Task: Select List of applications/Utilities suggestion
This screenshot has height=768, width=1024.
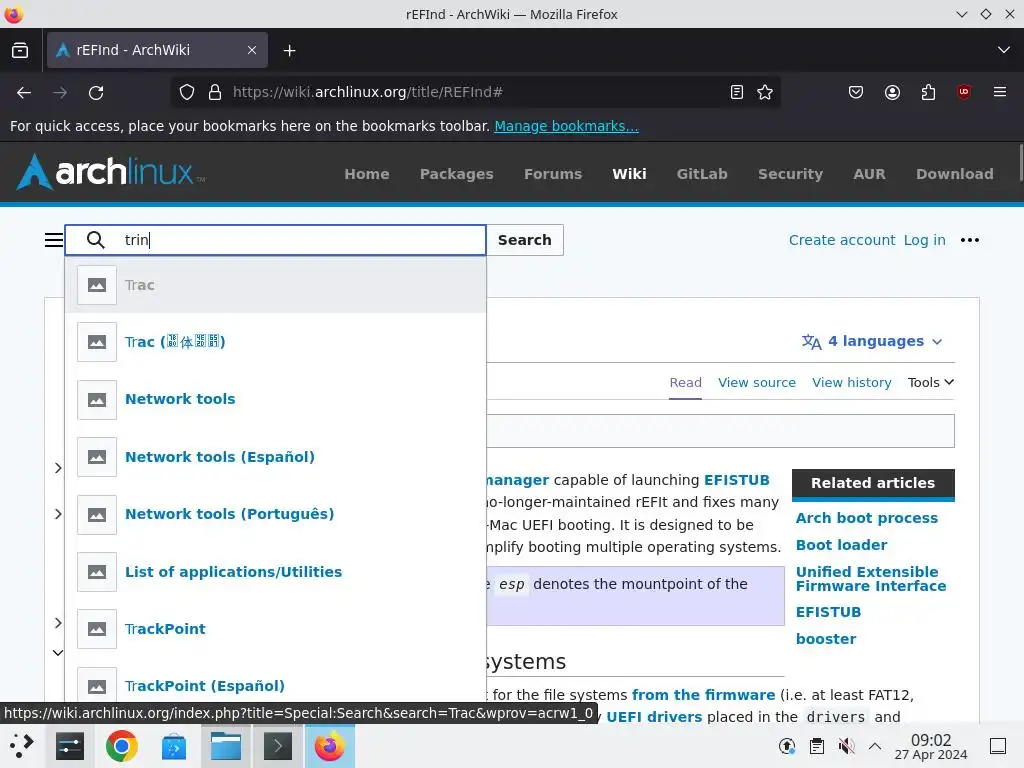Action: [x=275, y=571]
